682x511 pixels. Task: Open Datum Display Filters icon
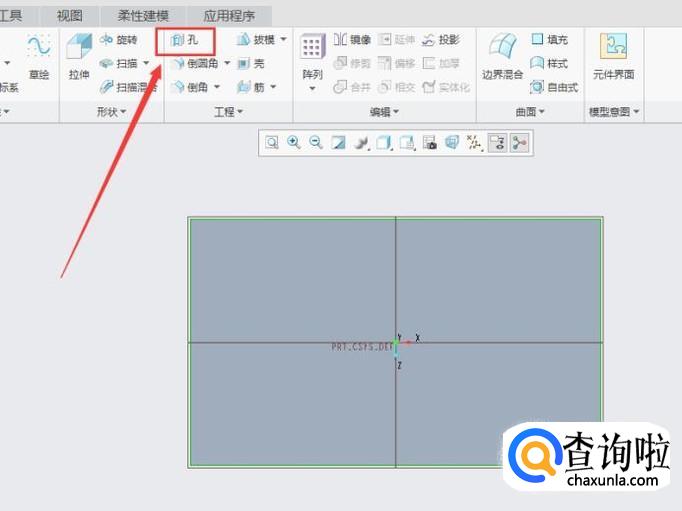pos(475,143)
